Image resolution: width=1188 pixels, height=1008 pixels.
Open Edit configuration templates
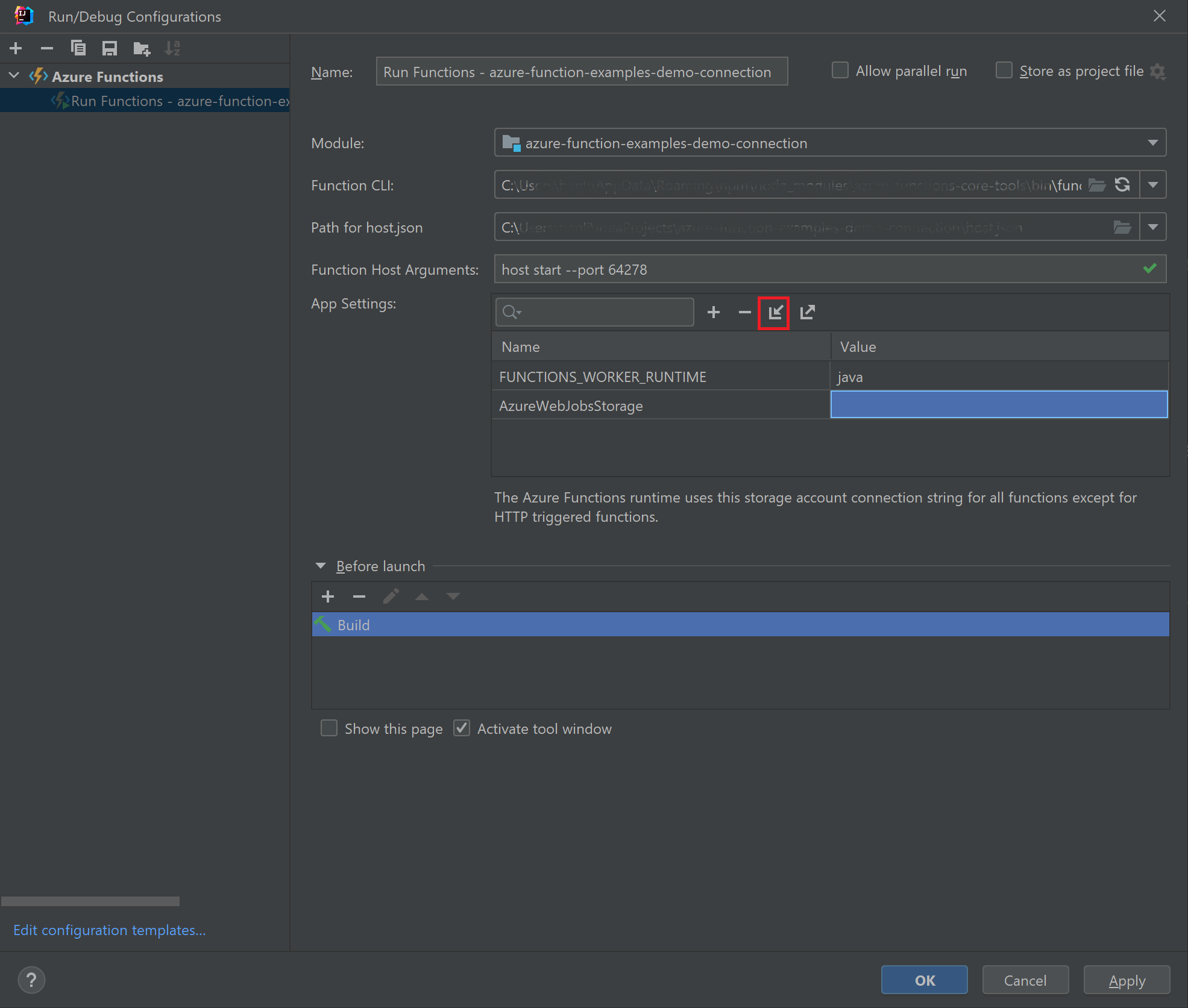(109, 930)
